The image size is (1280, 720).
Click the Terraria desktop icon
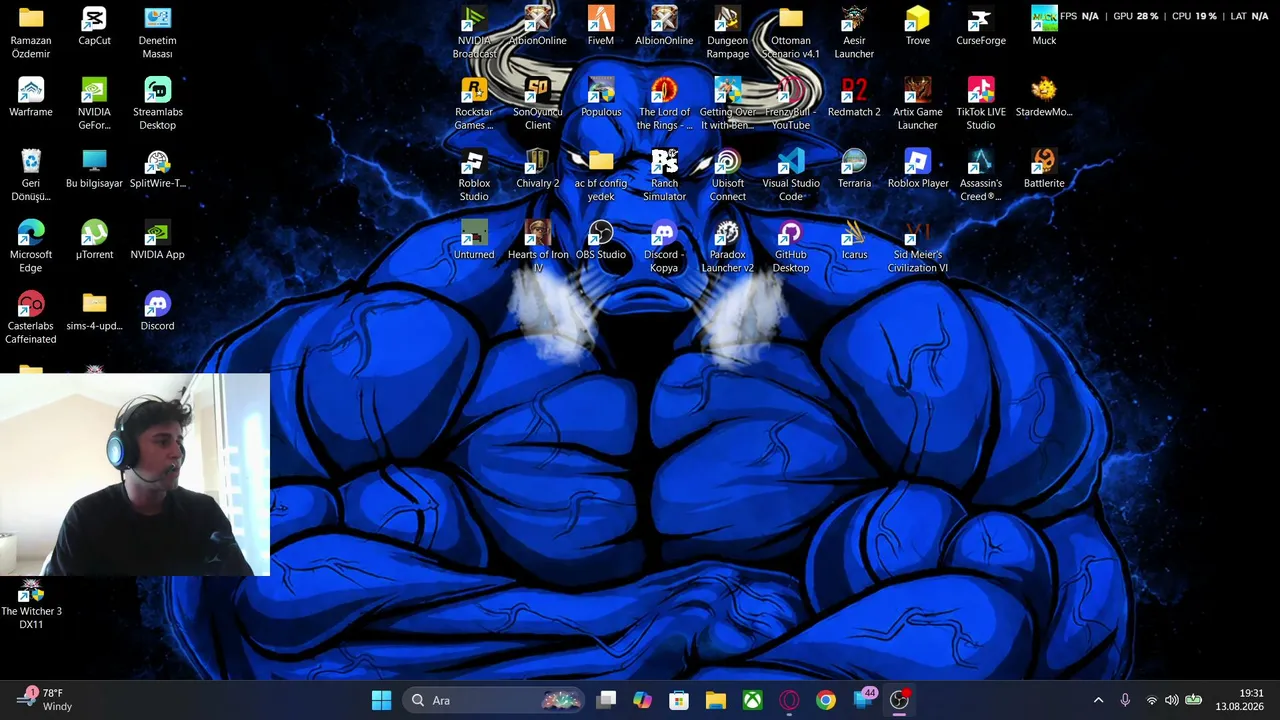(854, 169)
